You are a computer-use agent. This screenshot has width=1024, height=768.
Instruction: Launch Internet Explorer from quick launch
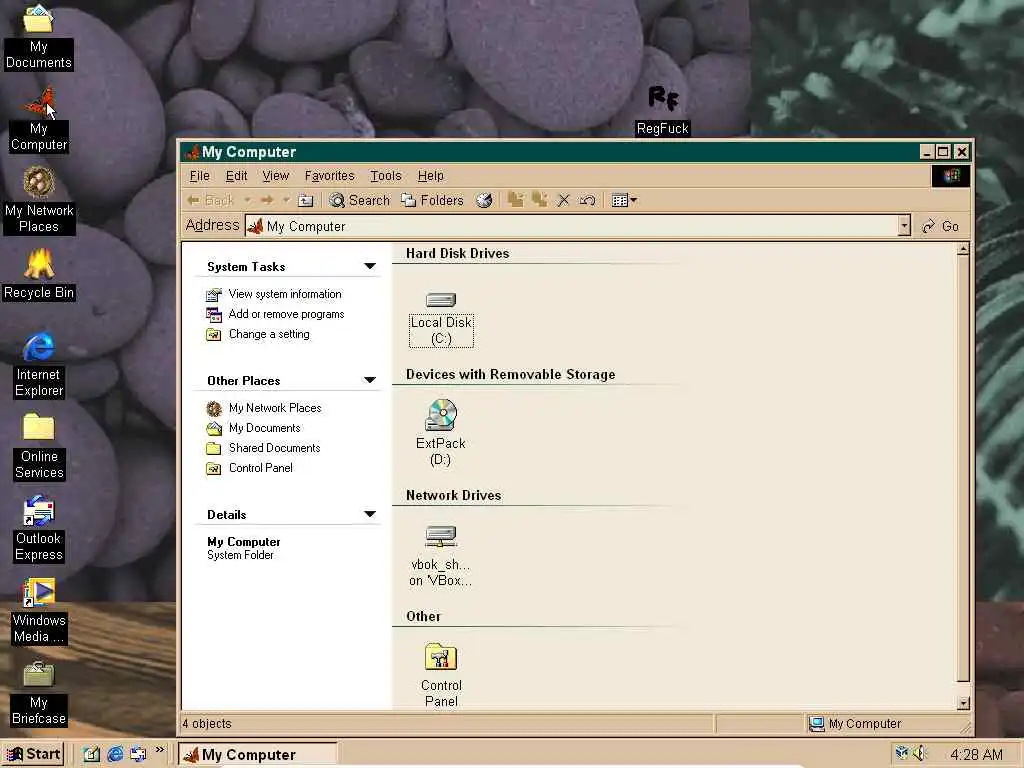click(115, 754)
